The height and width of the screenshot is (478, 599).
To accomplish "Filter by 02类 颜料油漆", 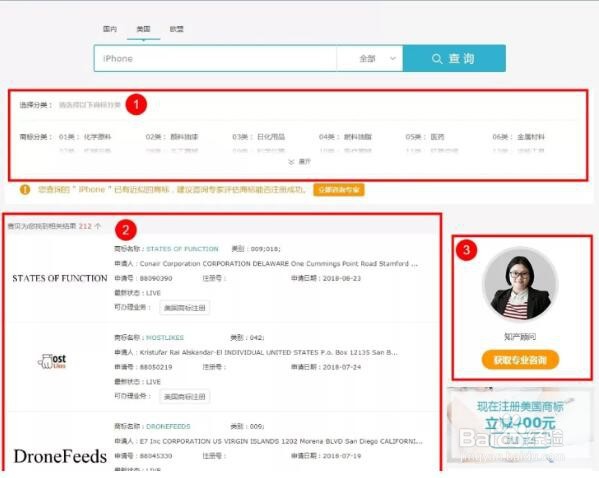I will coord(172,137).
